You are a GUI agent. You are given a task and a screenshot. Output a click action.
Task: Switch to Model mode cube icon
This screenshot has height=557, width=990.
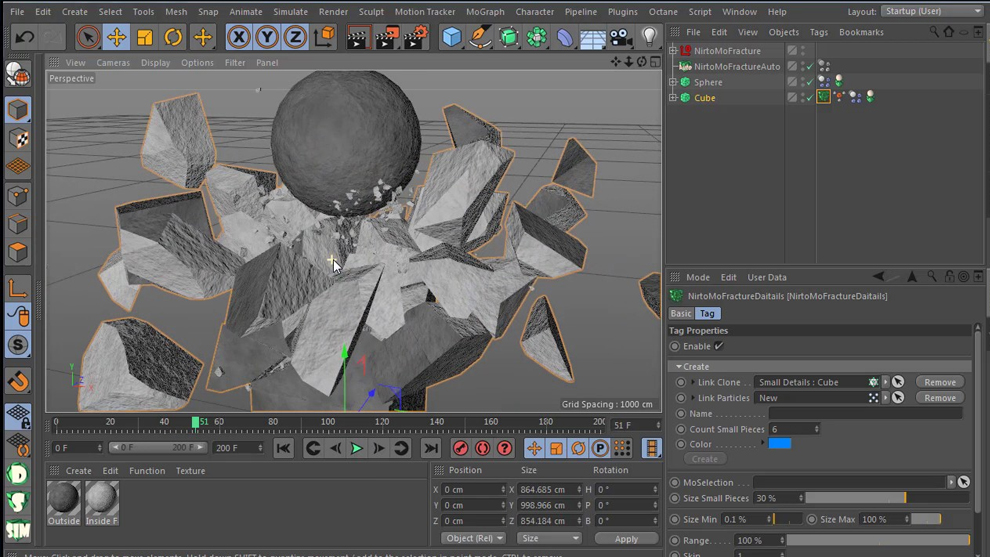pyautogui.click(x=18, y=110)
